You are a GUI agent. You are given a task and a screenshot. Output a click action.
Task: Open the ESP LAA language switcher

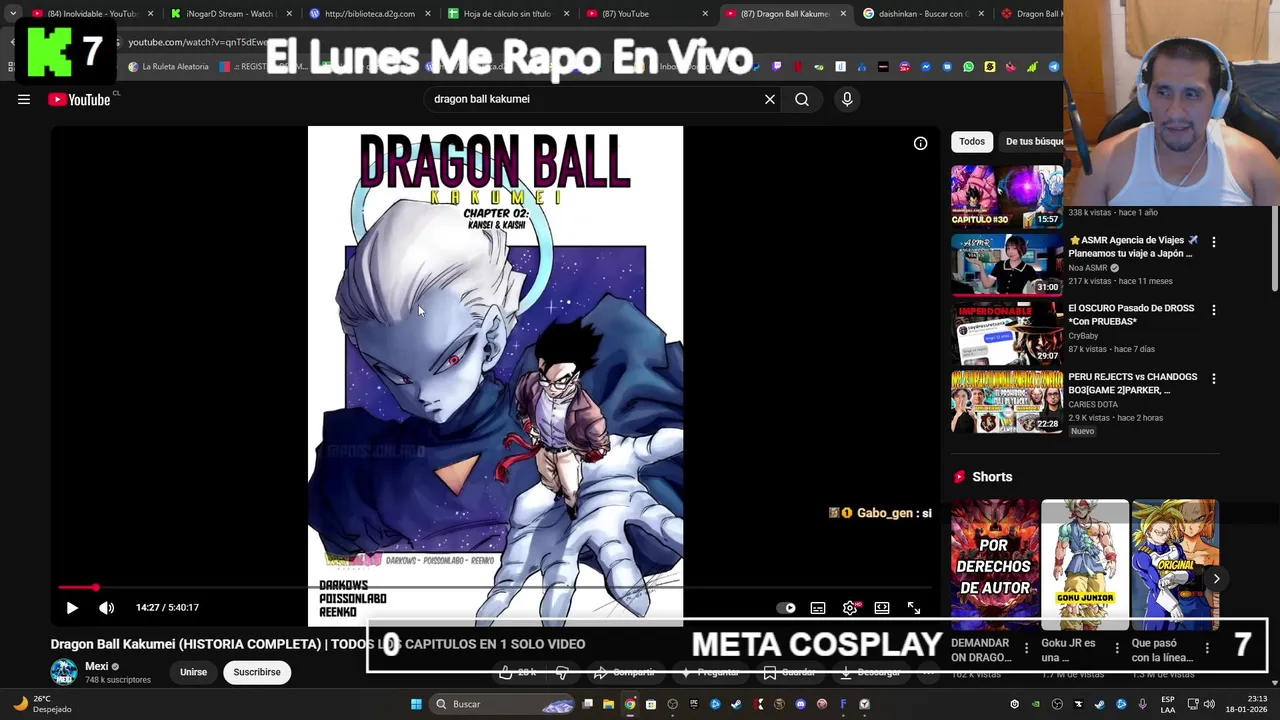tap(1168, 704)
